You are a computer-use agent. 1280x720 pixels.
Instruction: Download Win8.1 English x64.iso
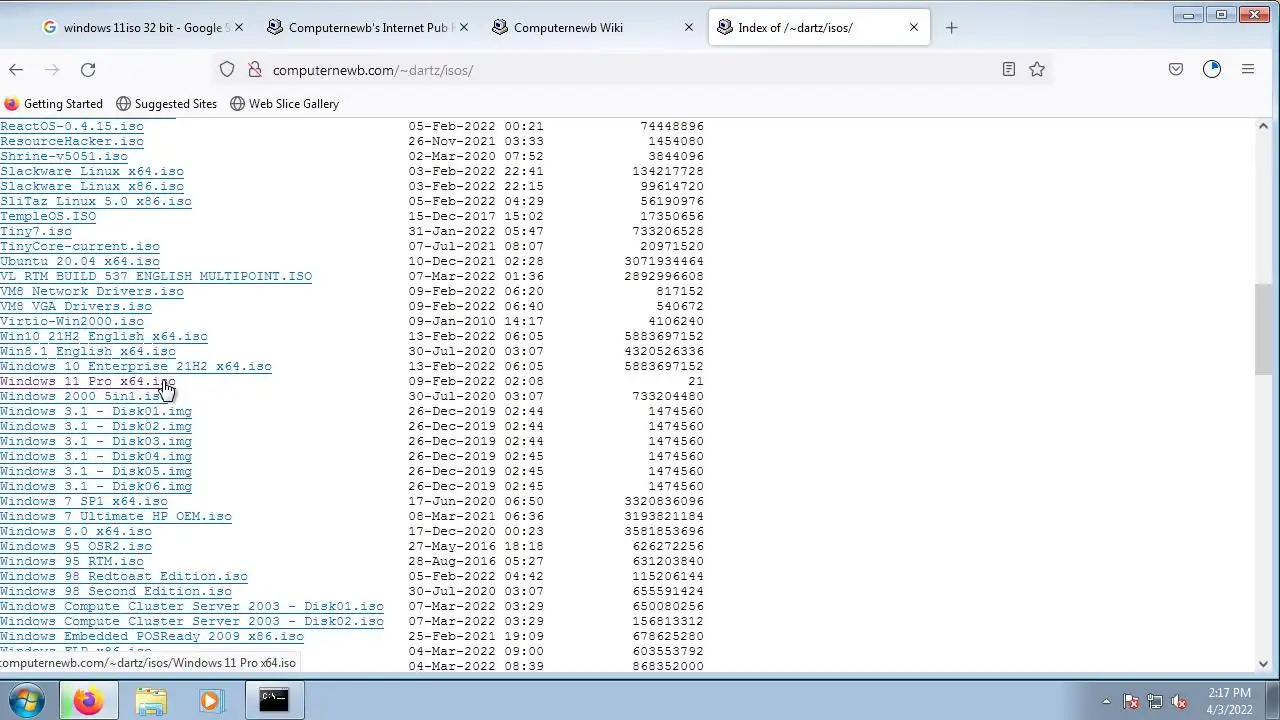click(88, 351)
